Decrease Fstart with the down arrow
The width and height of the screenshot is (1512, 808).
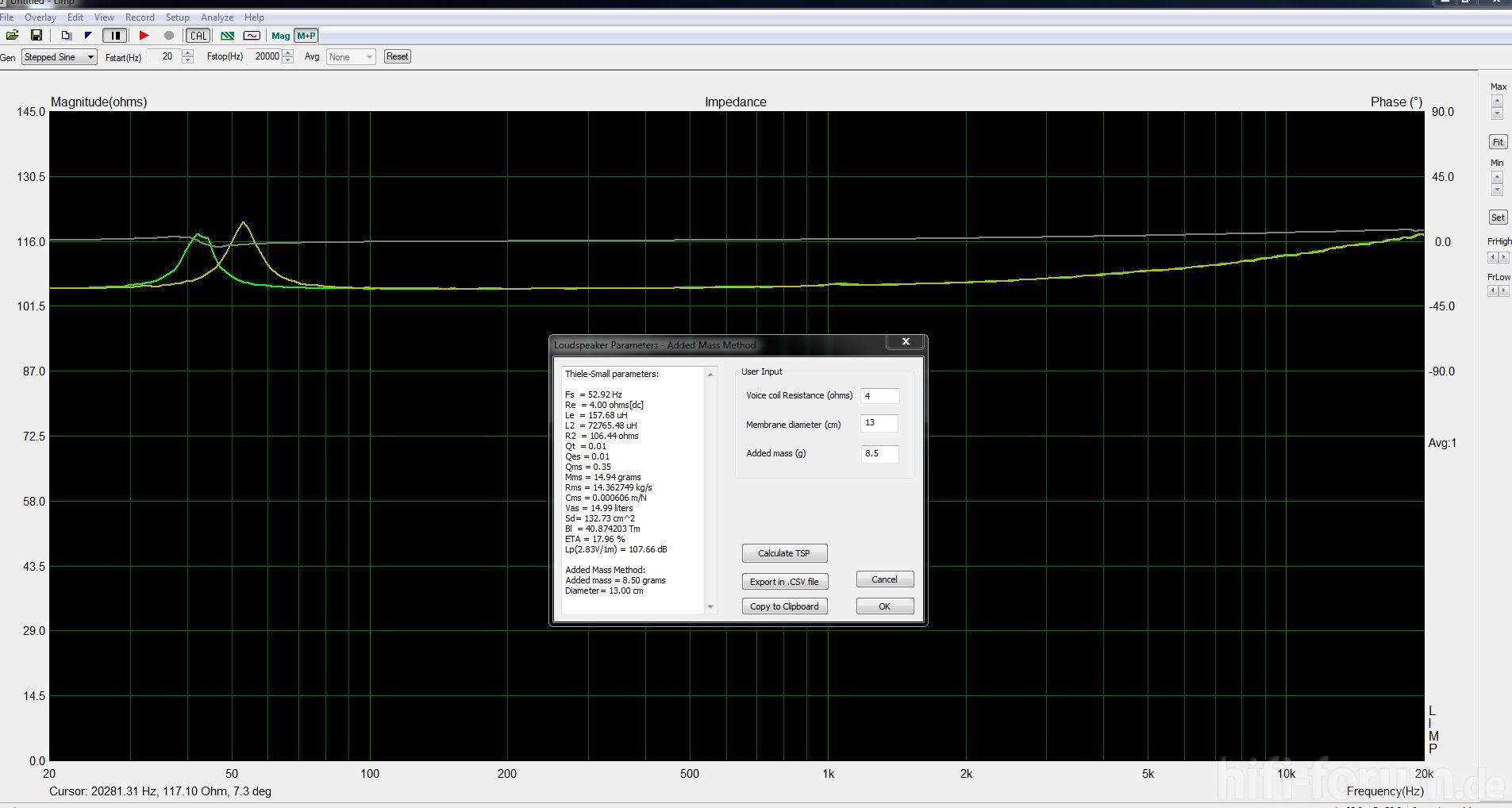(x=187, y=60)
